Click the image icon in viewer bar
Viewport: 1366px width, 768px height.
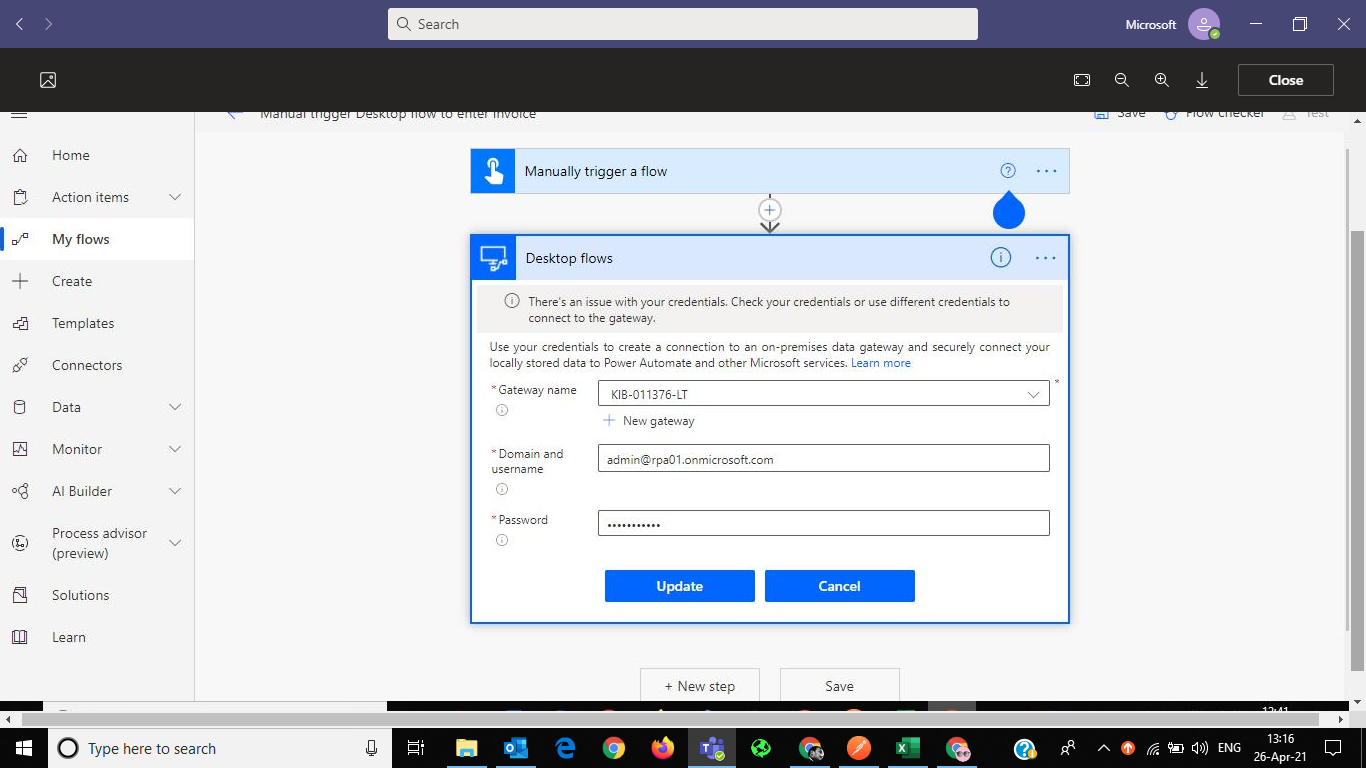48,80
